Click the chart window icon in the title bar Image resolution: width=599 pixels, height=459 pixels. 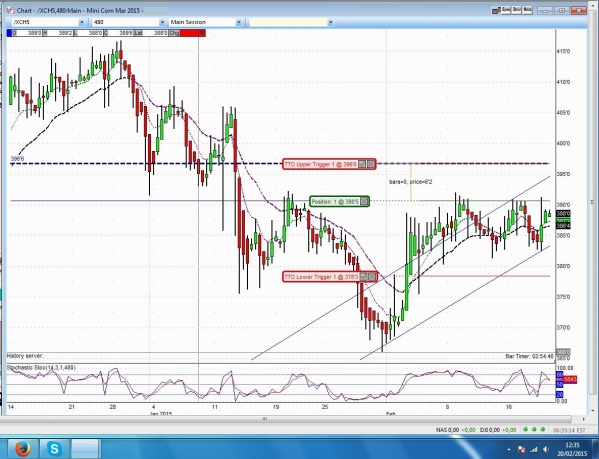(10, 10)
